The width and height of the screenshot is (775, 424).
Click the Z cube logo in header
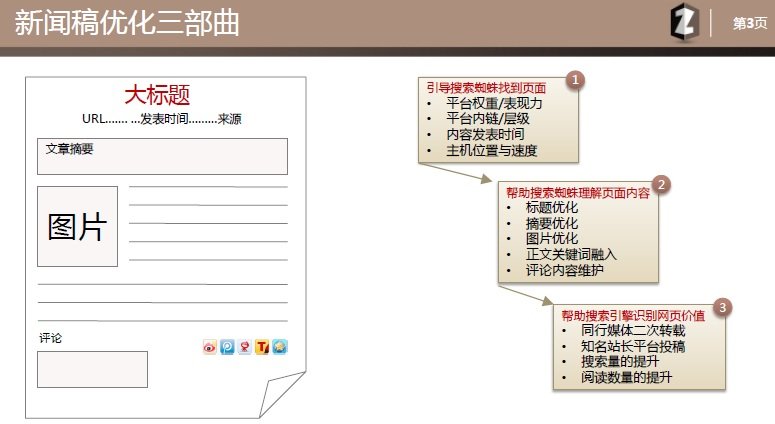coord(685,22)
